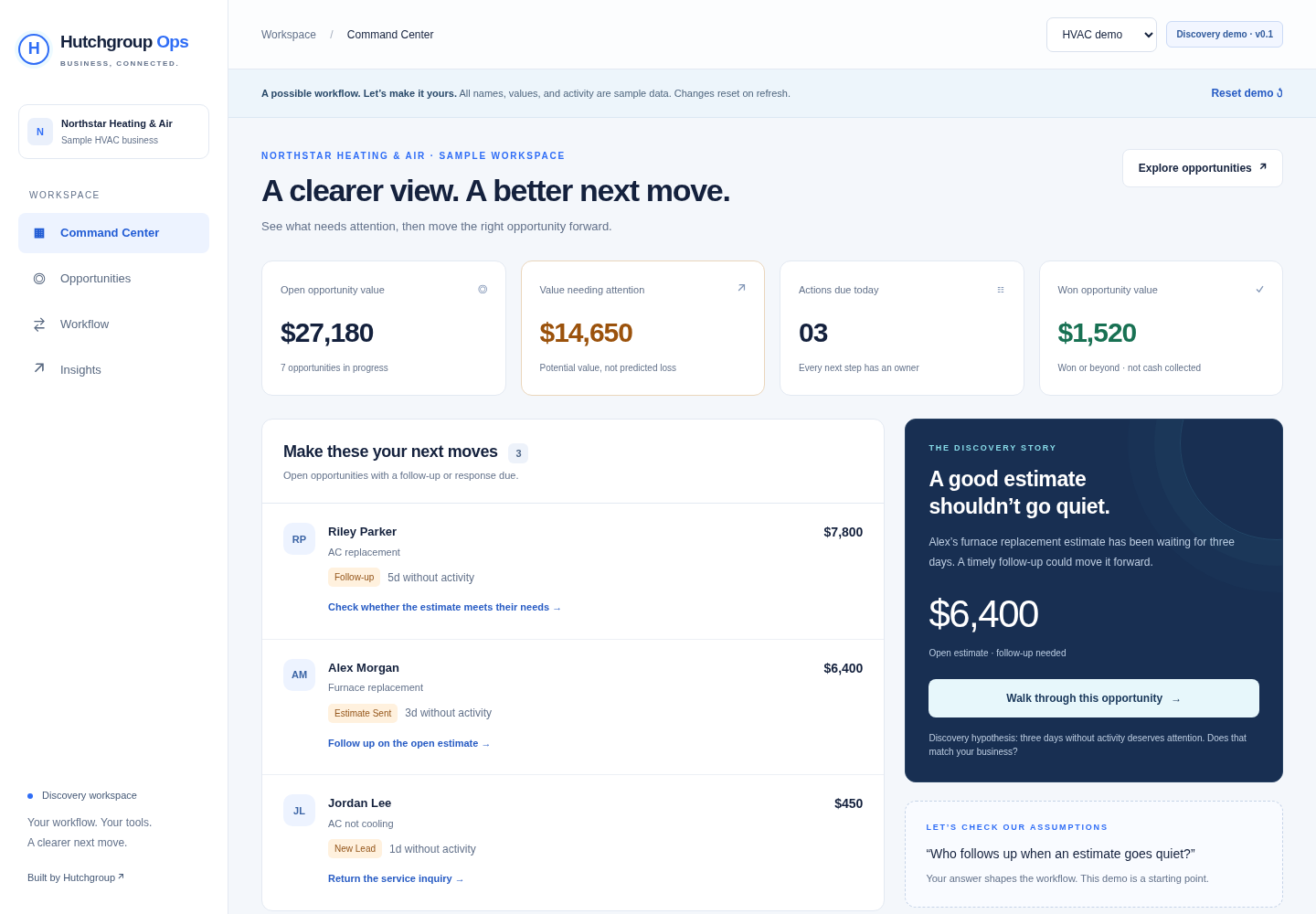The width and height of the screenshot is (1316, 914).
Task: Click the Hutchgroup H logo icon
Action: tap(34, 49)
